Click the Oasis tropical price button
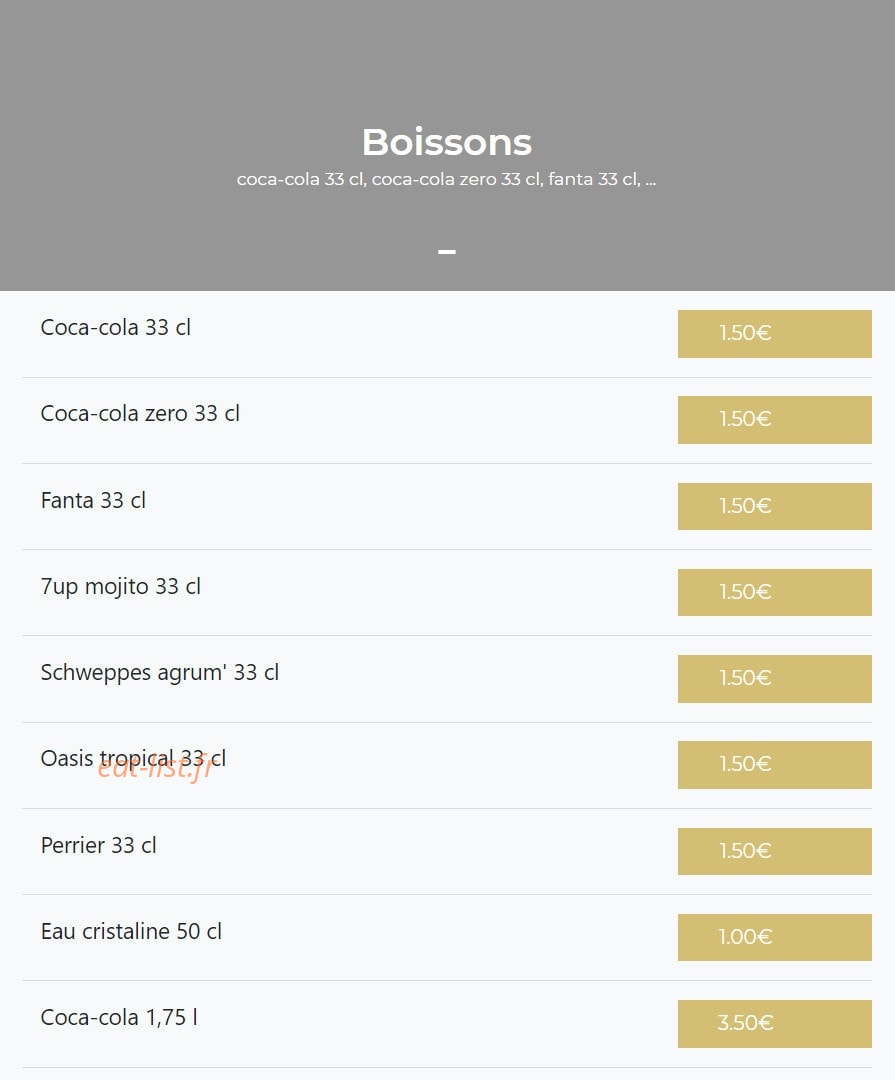 (x=774, y=765)
